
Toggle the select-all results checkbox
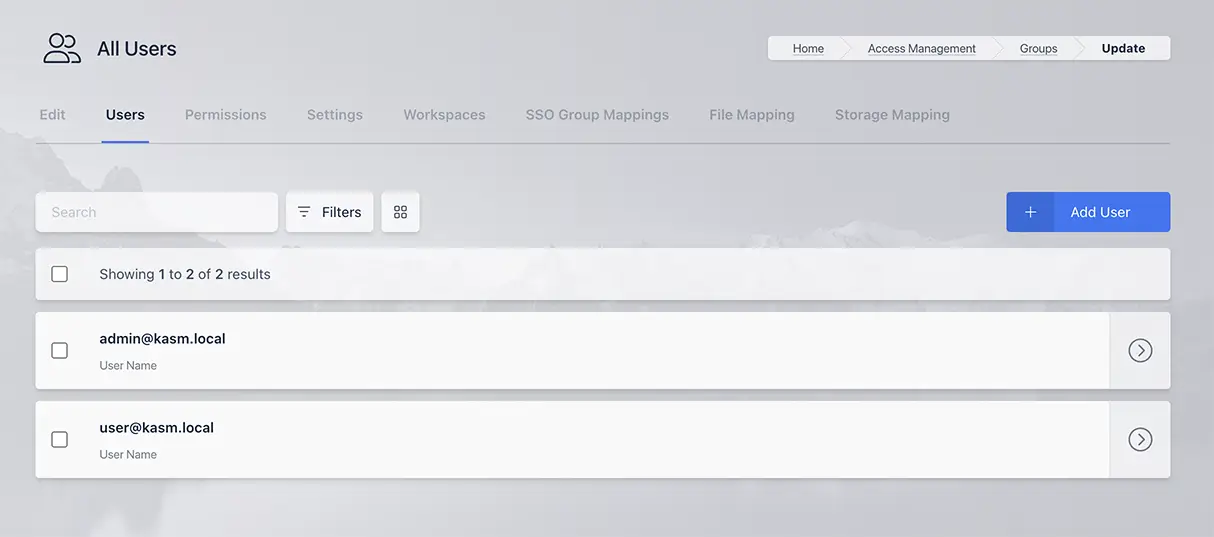(x=60, y=274)
